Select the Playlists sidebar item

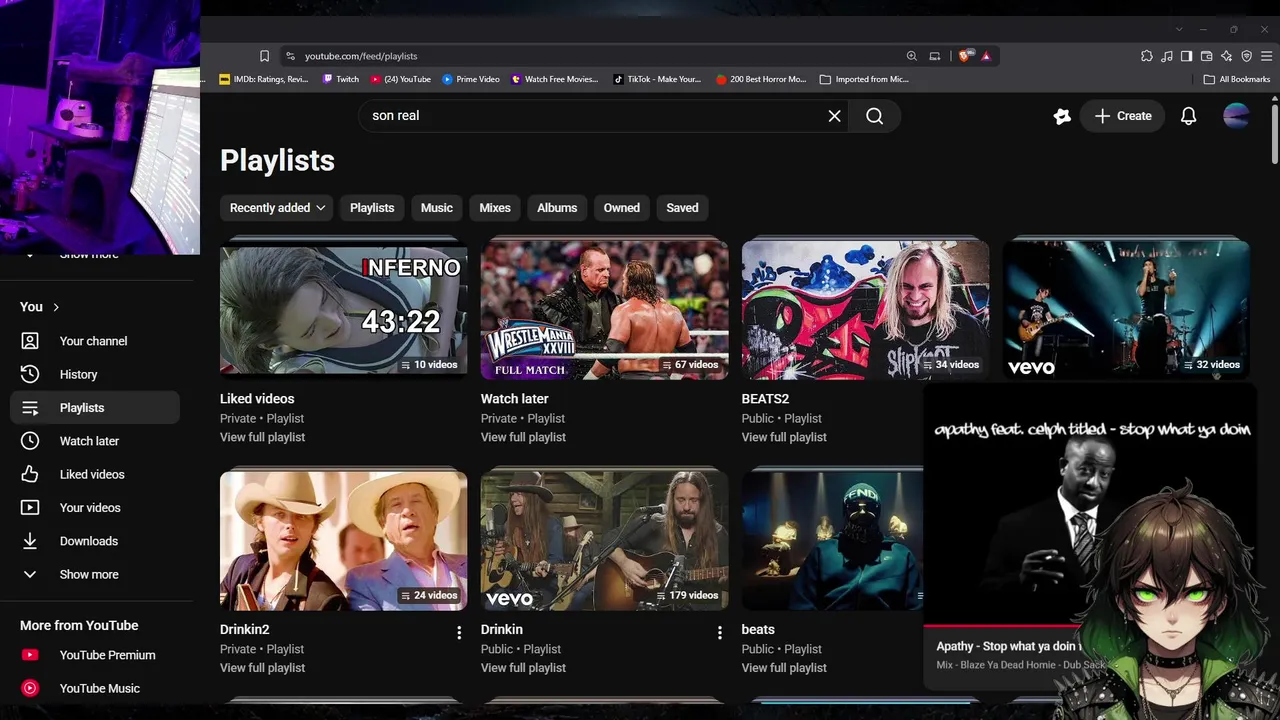coord(95,408)
